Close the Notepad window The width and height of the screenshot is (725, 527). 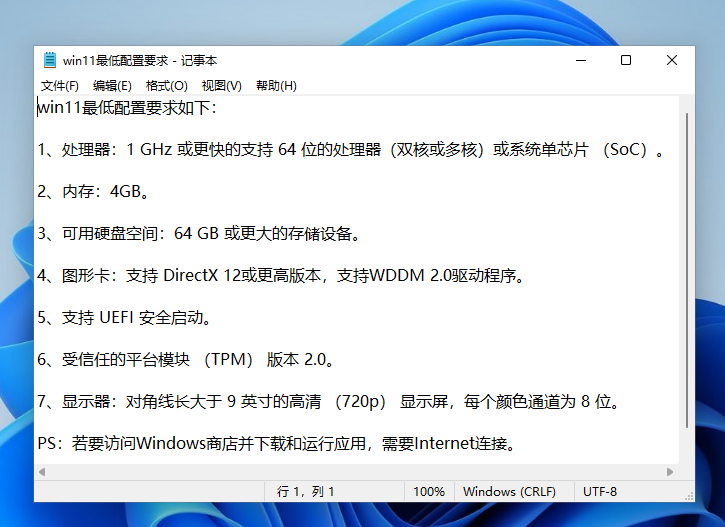tap(672, 60)
